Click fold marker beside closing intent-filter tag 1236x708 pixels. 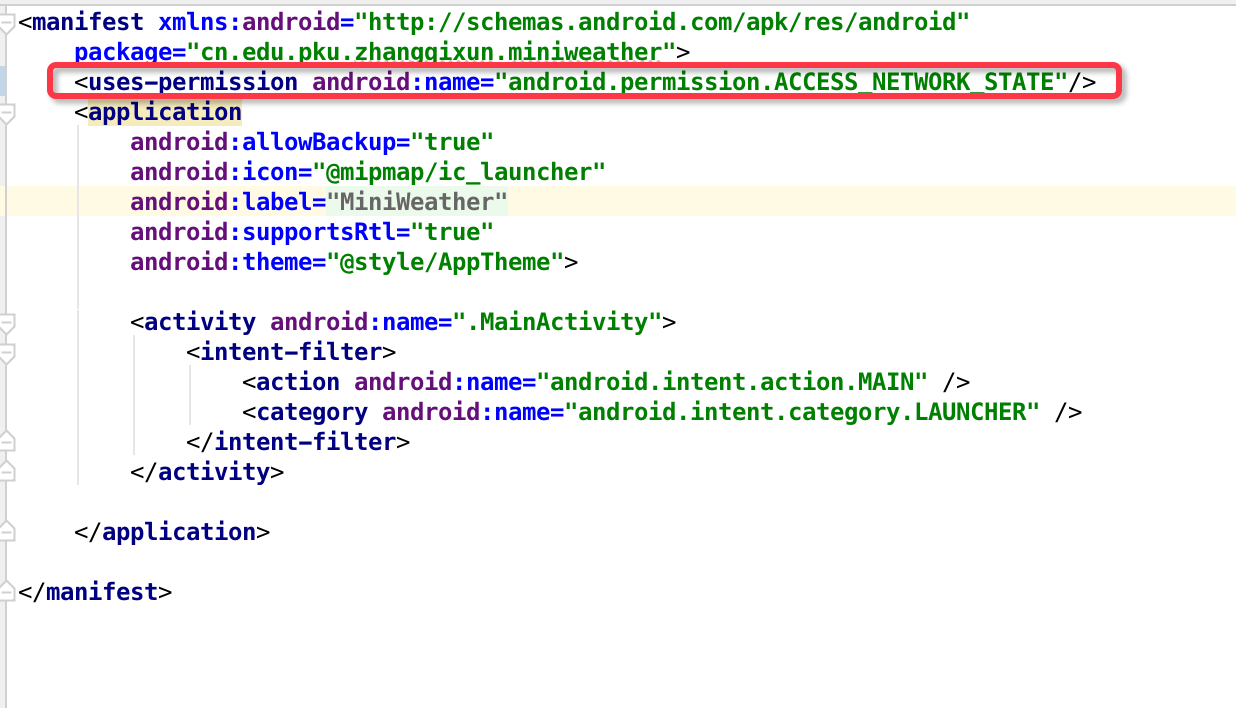7,442
